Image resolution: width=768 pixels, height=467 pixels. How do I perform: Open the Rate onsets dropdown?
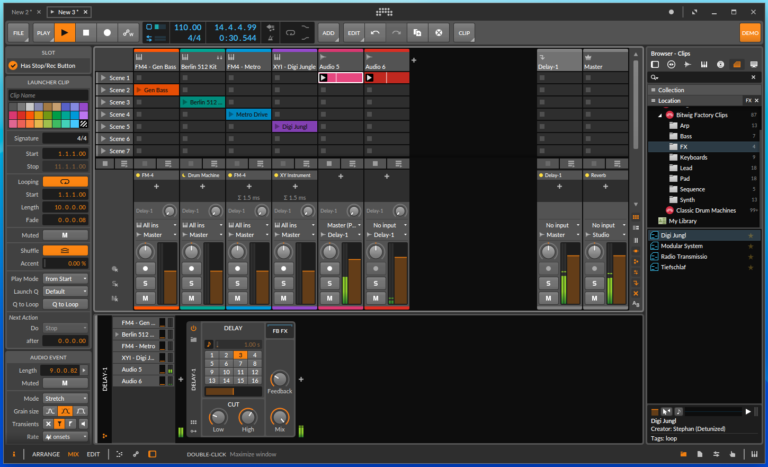pyautogui.click(x=65, y=437)
